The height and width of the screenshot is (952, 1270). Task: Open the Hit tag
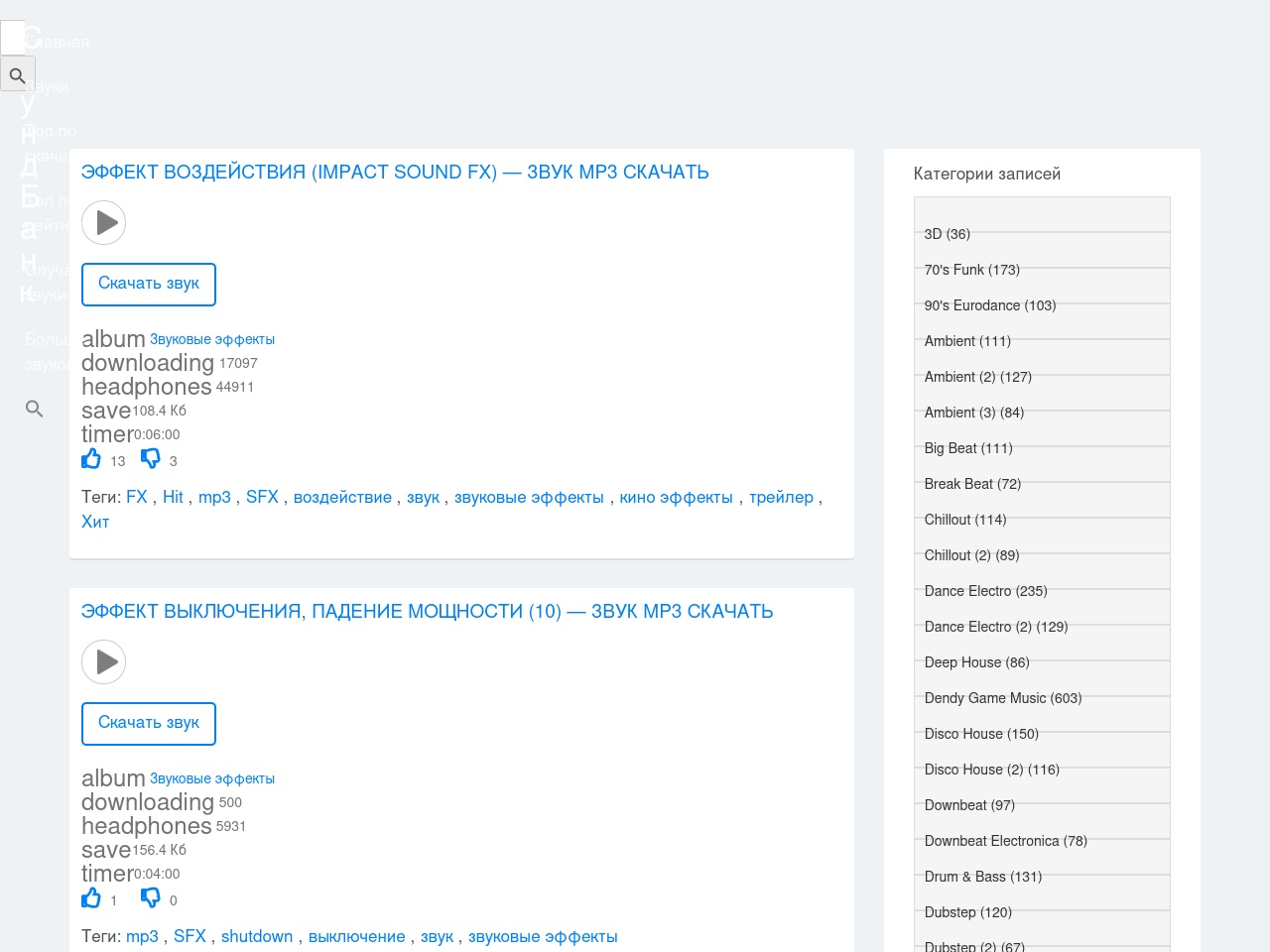point(173,497)
